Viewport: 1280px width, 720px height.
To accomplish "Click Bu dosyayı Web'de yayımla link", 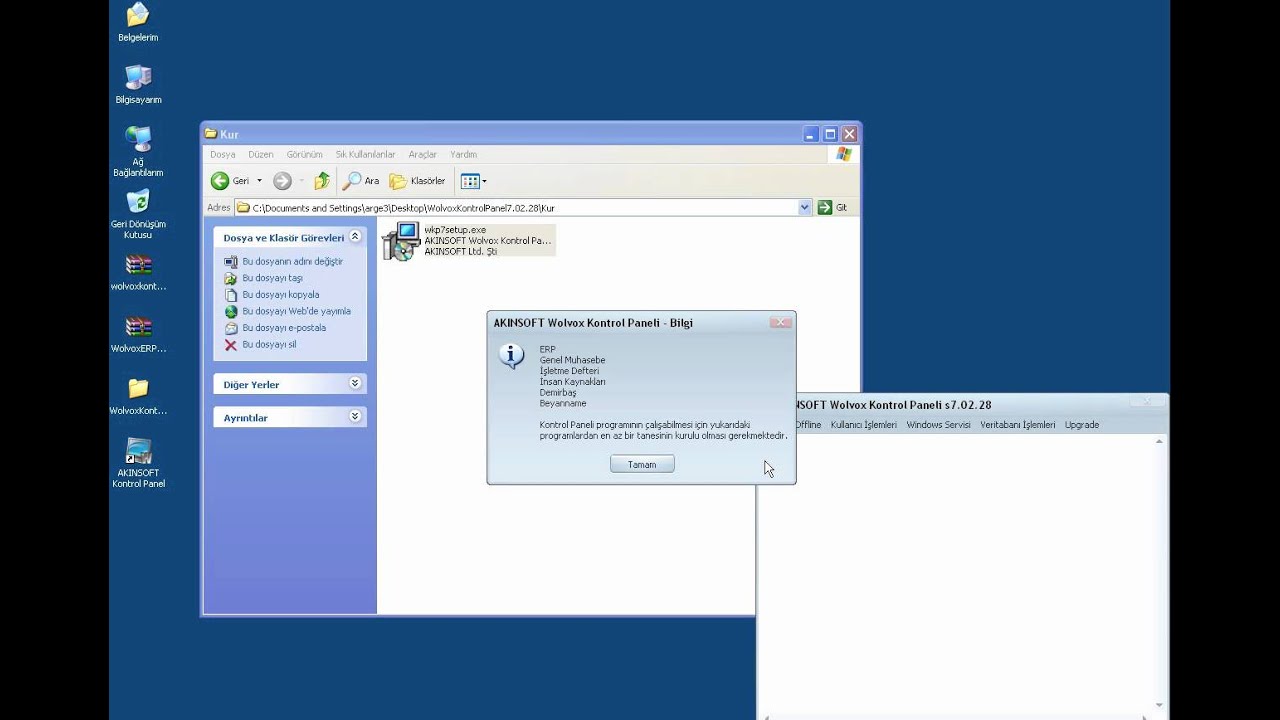I will 296,311.
